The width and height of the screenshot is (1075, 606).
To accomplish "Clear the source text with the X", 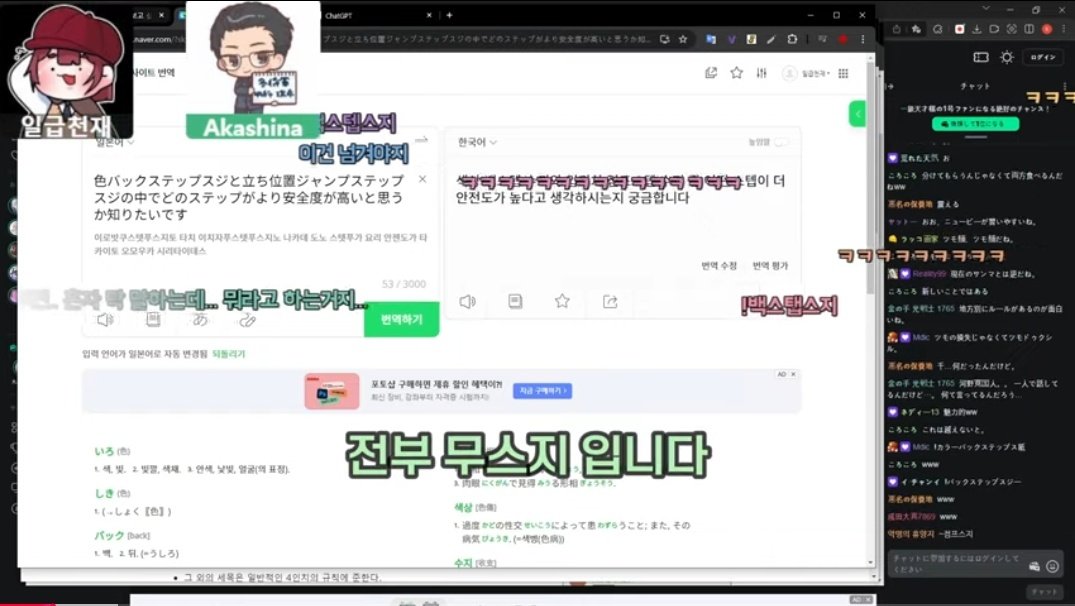I will 422,179.
